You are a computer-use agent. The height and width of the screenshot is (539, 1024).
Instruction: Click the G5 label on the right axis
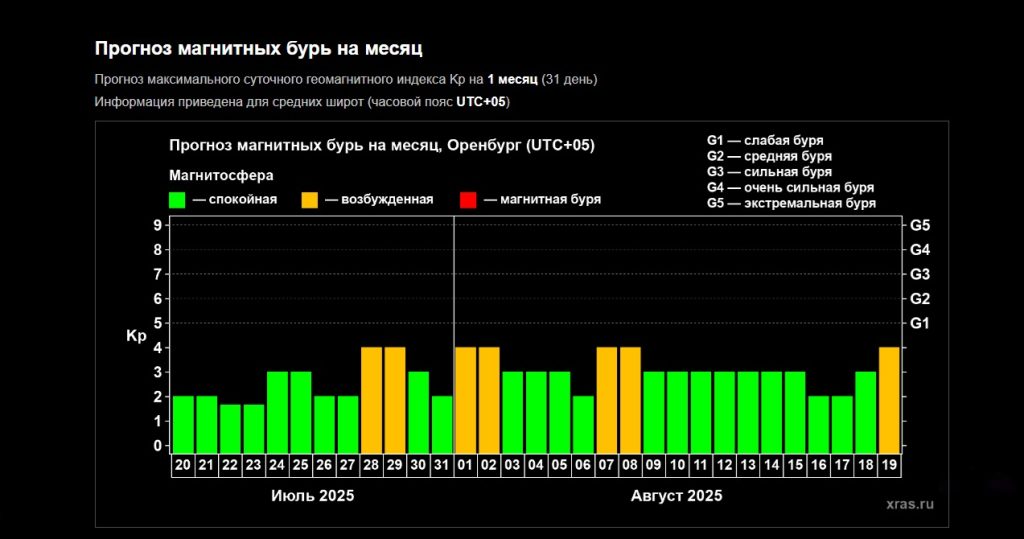[920, 225]
